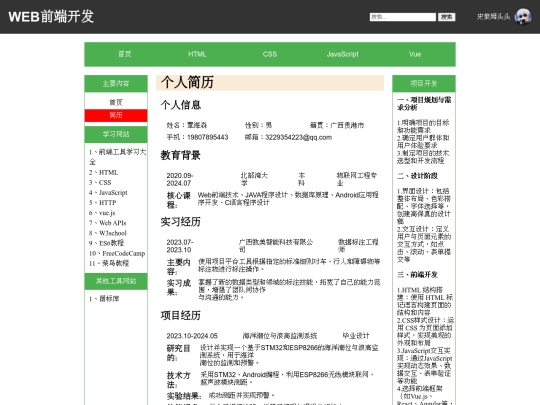Select the red 简历 sidebar item

tap(116, 115)
